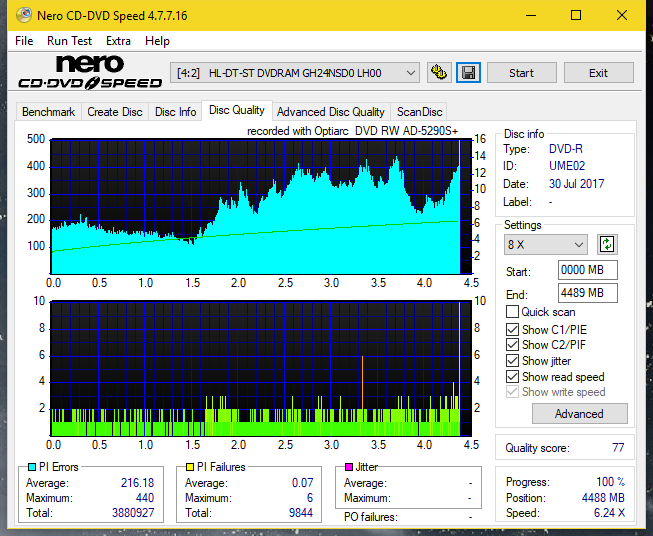
Task: Select the Disc Quality tab
Action: click(237, 110)
